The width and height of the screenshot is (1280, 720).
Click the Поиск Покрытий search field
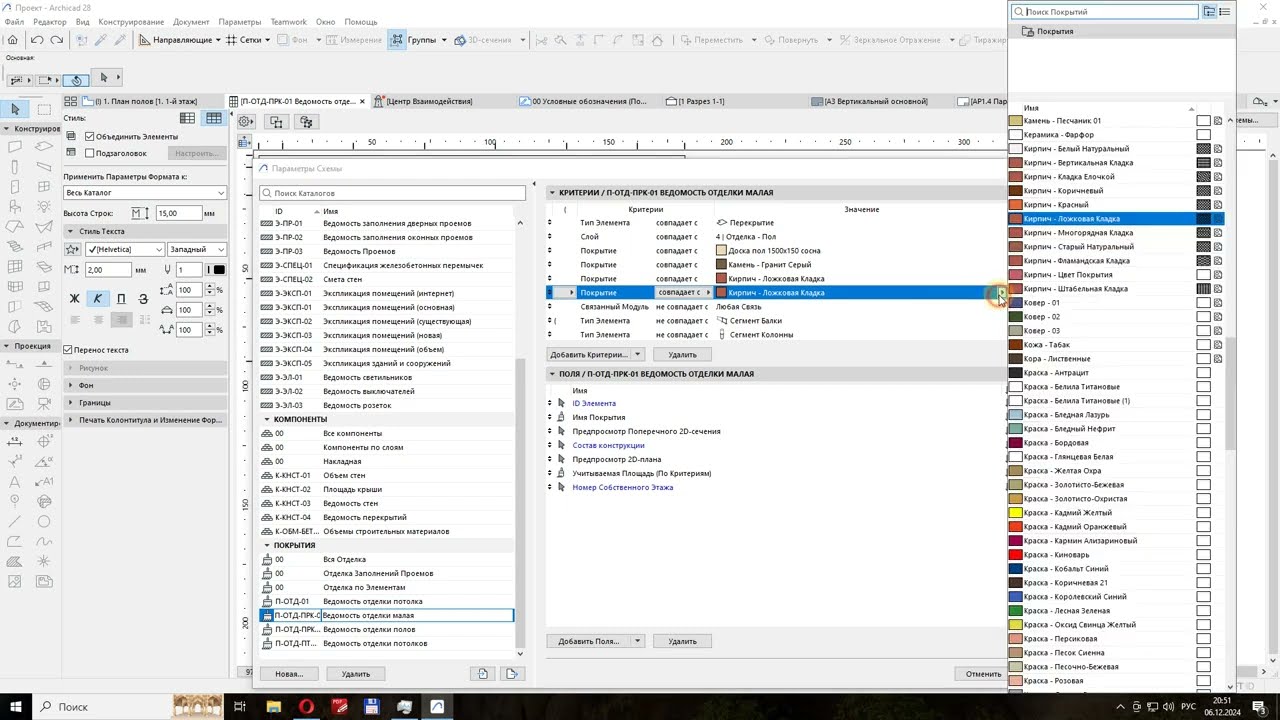1104,12
